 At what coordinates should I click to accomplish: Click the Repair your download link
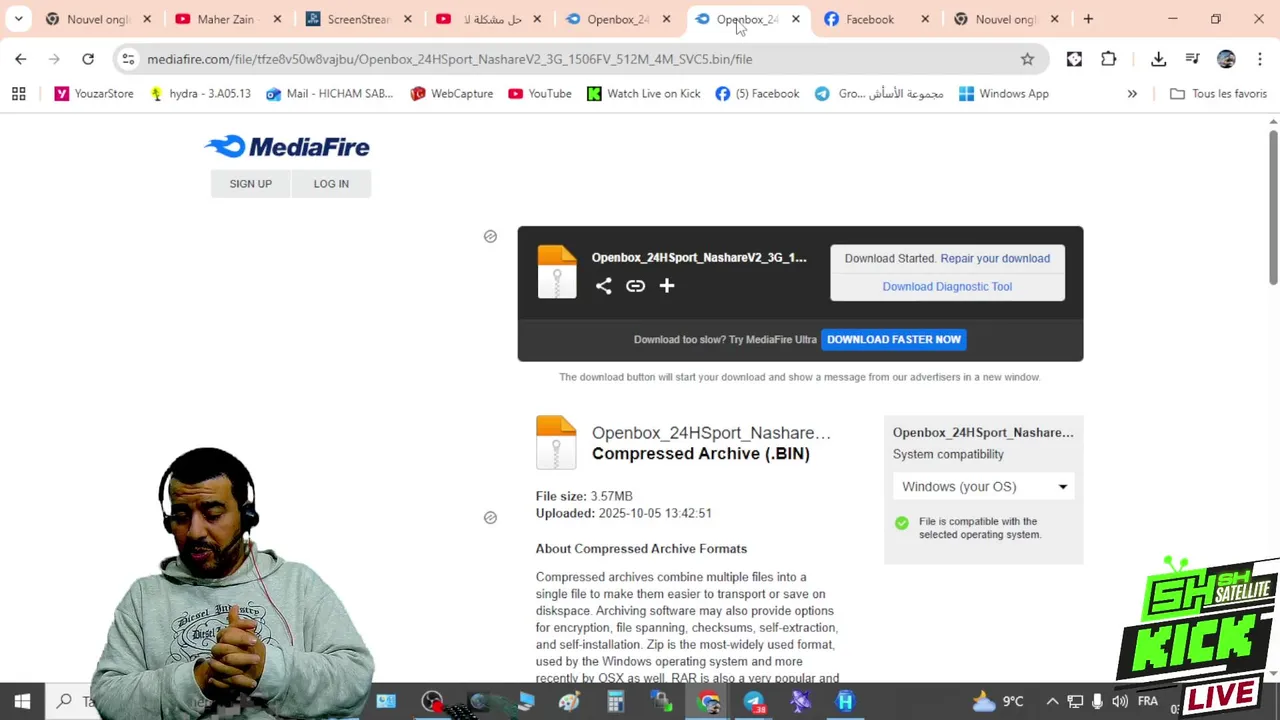click(995, 258)
